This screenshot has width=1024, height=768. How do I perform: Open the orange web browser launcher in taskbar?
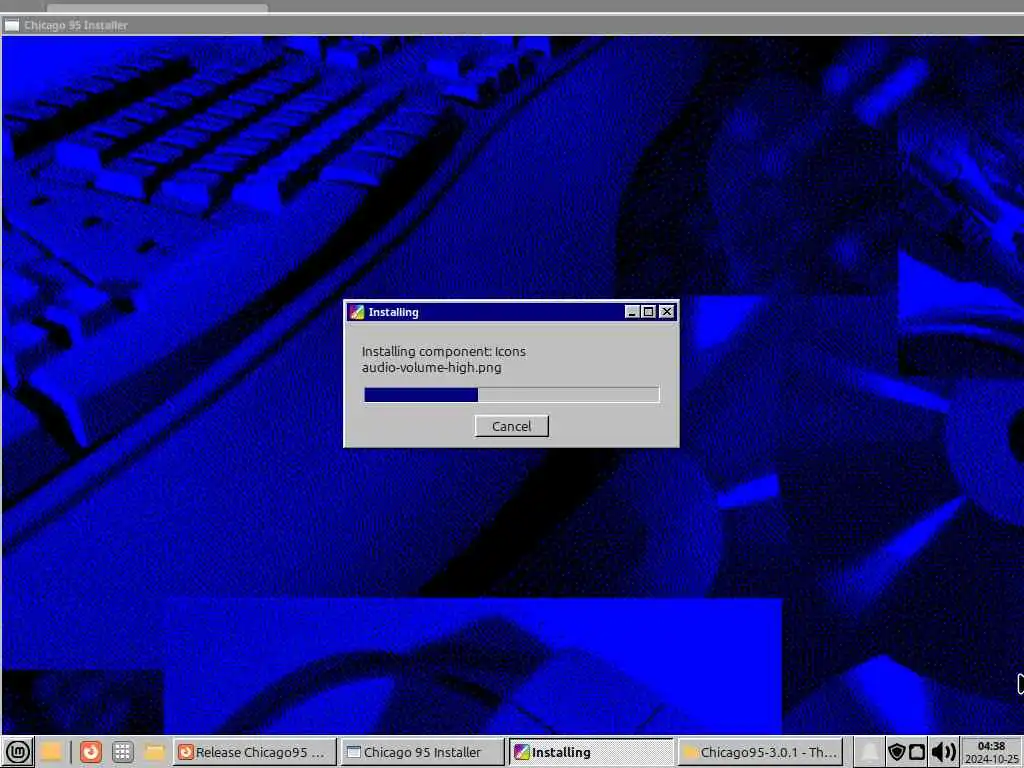tap(91, 752)
